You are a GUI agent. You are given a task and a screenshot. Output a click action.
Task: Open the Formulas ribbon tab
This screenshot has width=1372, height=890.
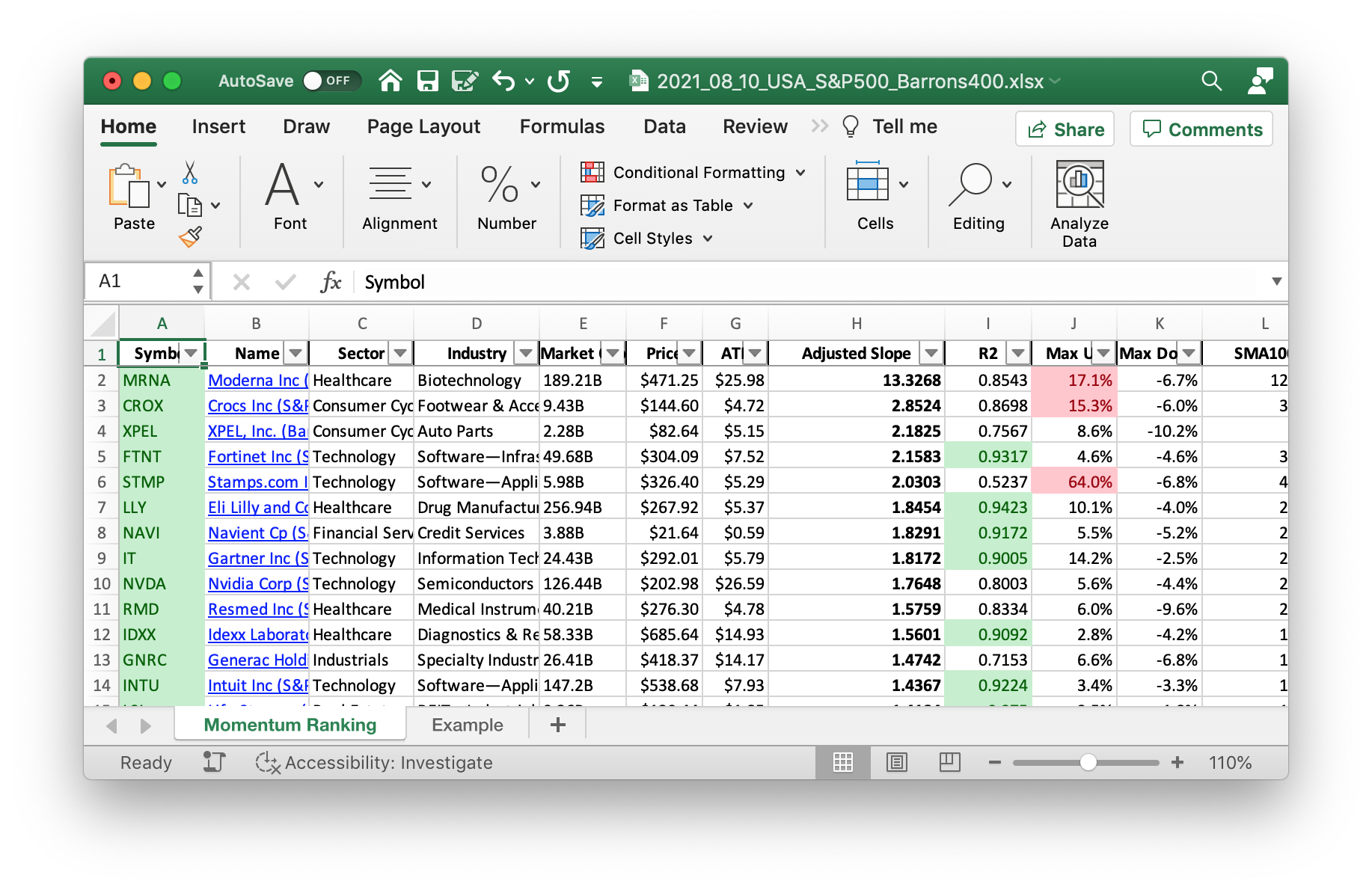562,126
